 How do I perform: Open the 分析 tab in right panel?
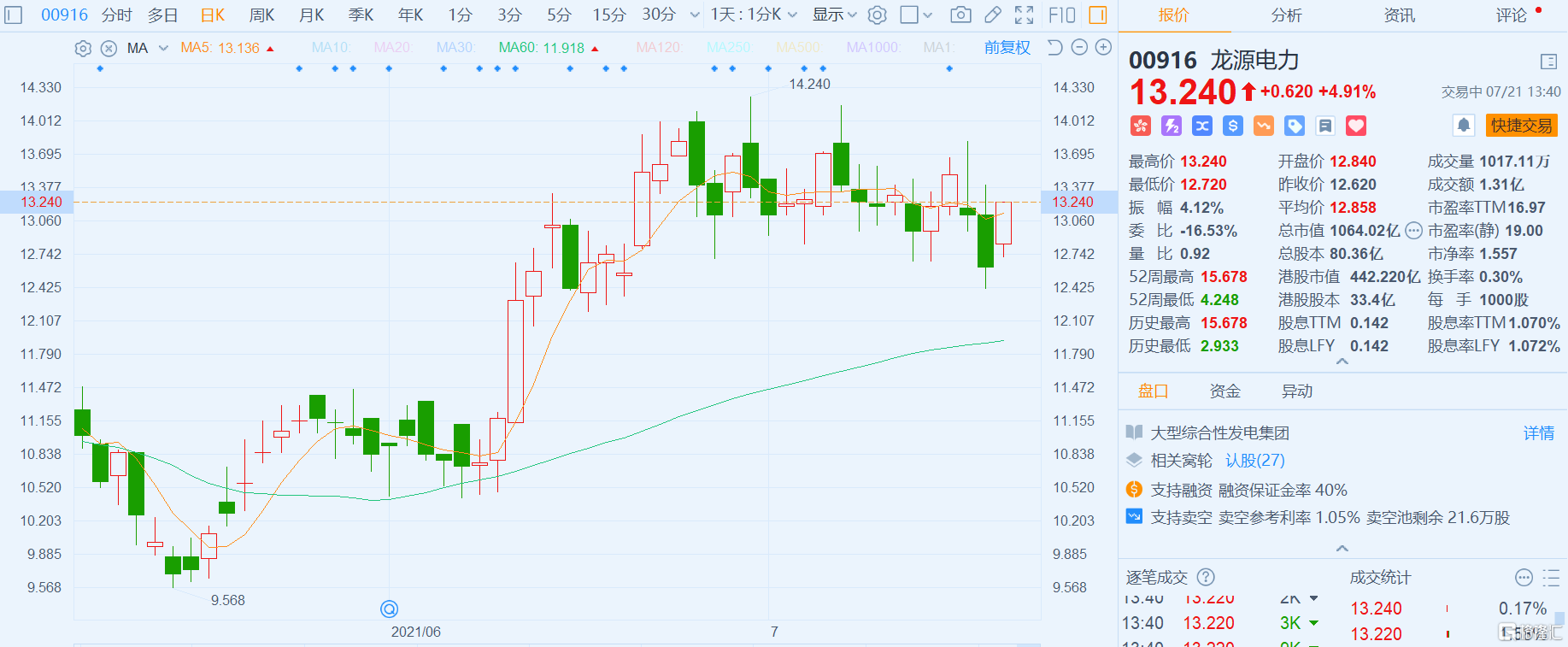[x=1286, y=15]
